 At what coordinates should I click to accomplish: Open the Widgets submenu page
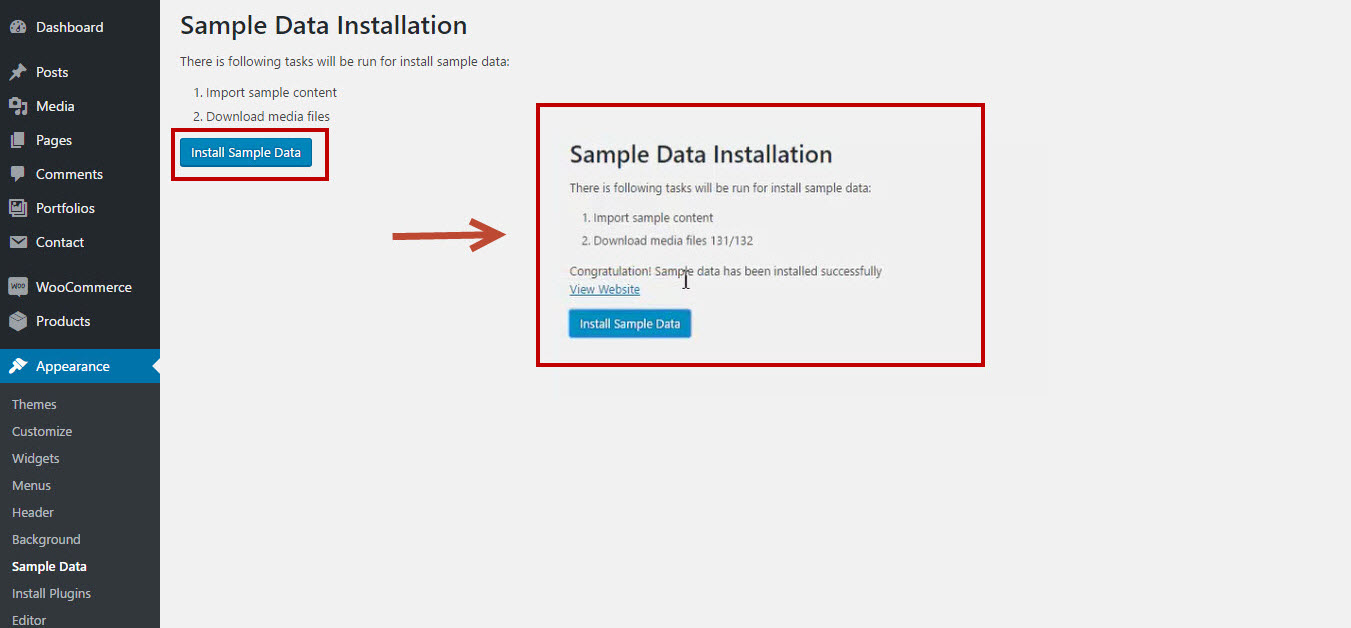pos(36,458)
